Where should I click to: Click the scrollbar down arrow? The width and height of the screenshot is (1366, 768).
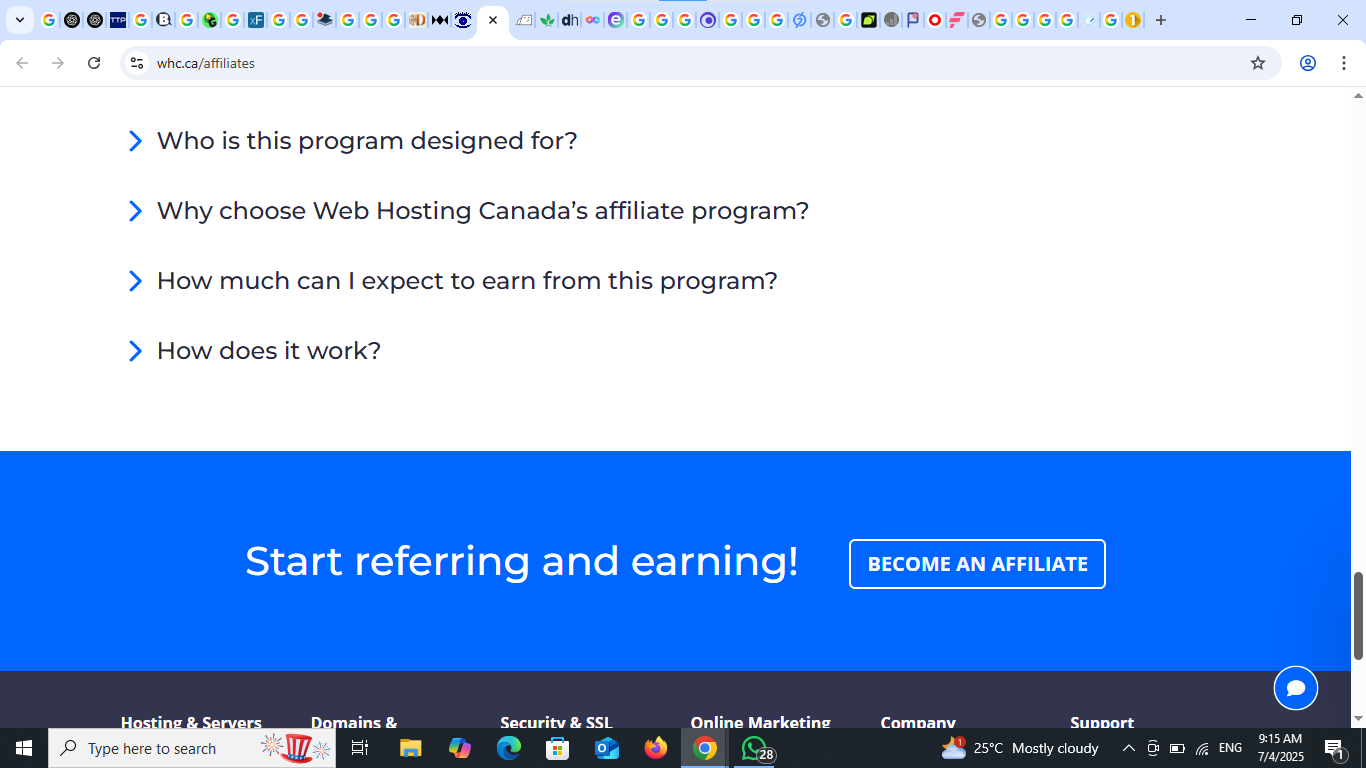[x=1358, y=719]
